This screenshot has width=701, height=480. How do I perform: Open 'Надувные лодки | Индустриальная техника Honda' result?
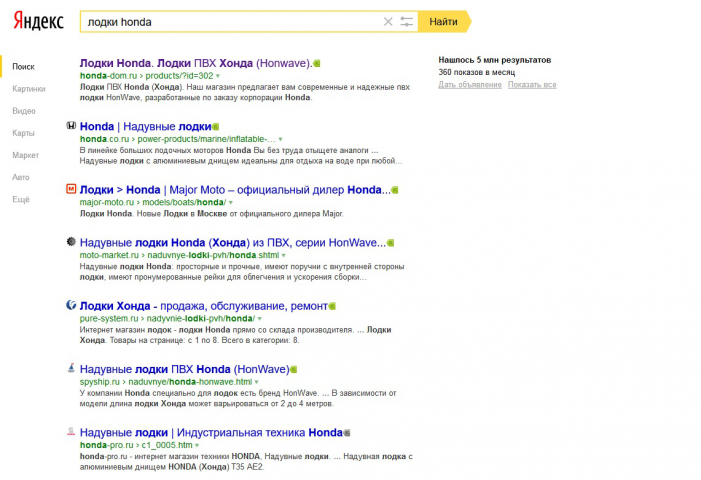point(211,433)
